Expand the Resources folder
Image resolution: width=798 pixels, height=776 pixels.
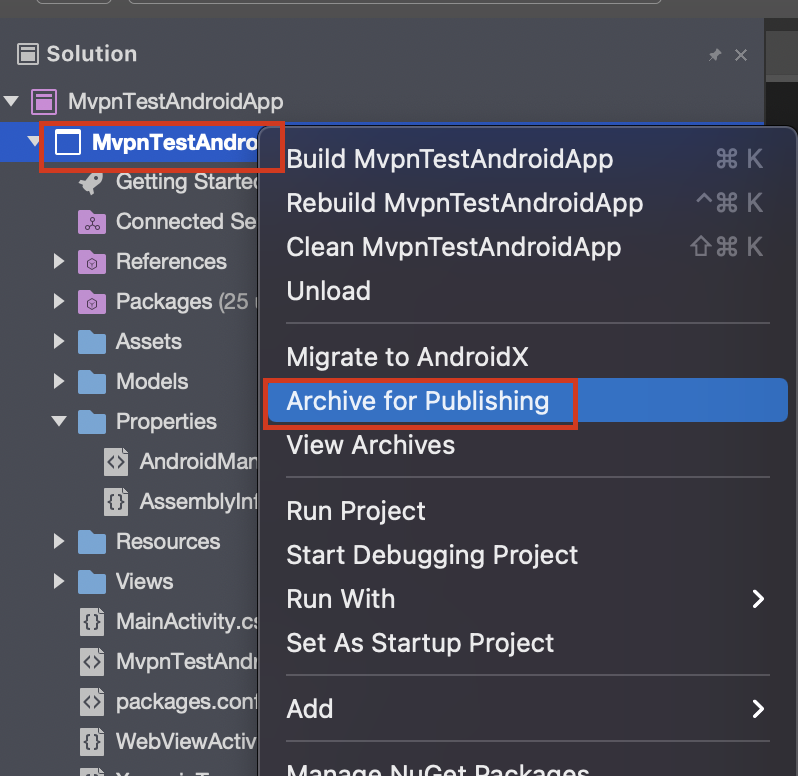[60, 542]
